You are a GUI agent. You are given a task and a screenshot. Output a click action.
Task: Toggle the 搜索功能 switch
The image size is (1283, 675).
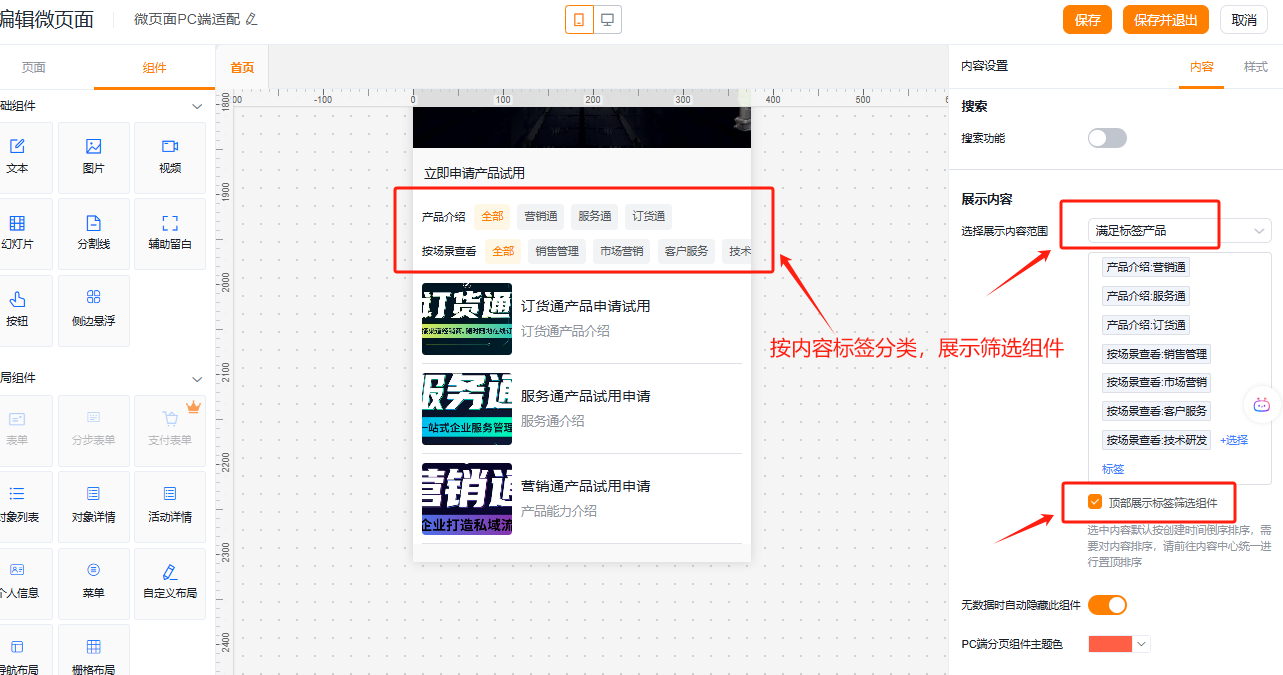1107,138
